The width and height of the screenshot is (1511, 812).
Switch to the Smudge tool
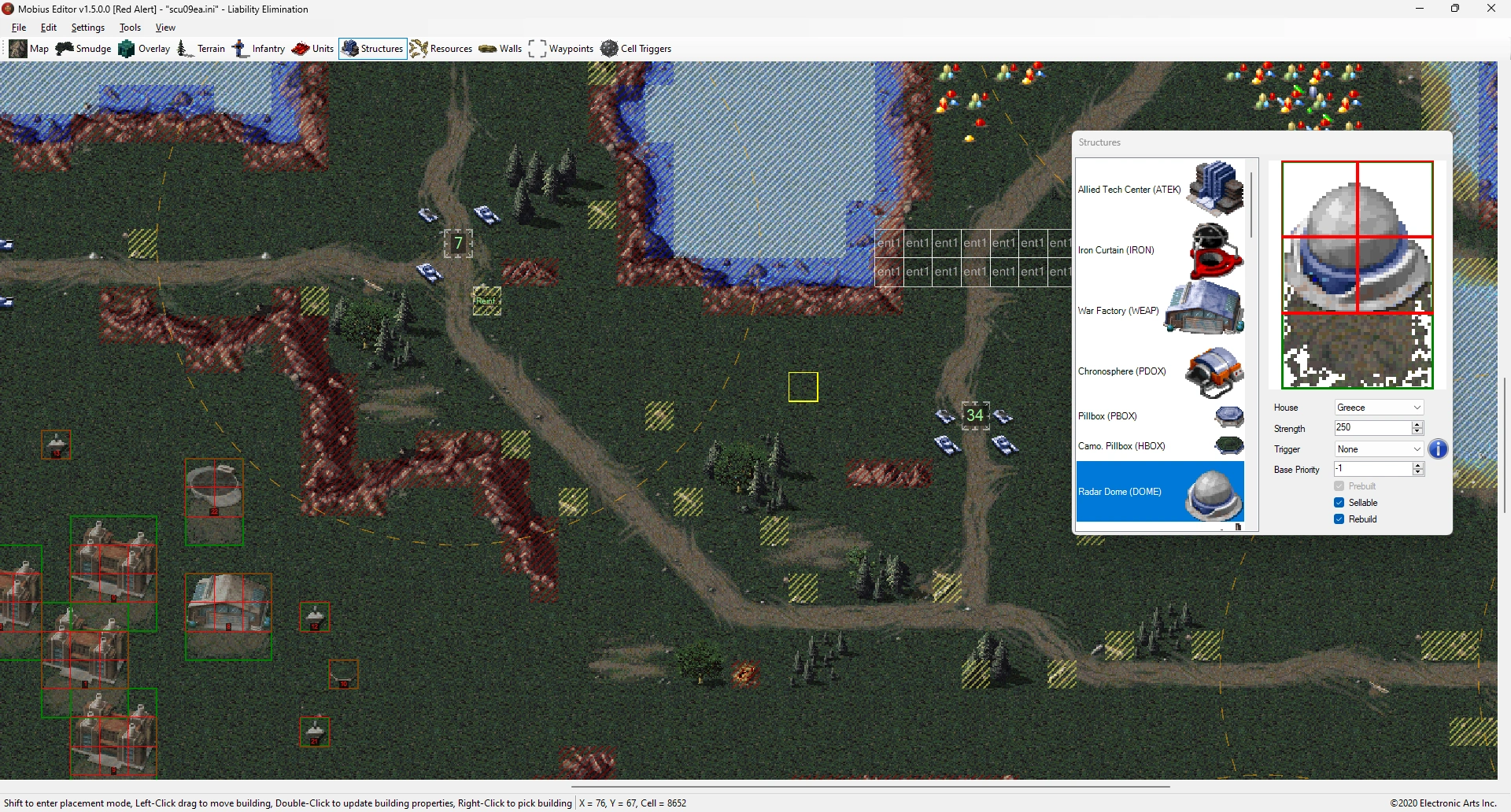click(x=83, y=49)
